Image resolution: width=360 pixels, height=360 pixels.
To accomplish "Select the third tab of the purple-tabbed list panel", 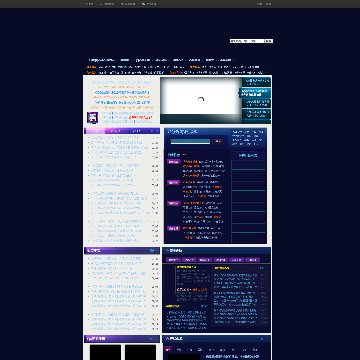I will coord(136,131).
